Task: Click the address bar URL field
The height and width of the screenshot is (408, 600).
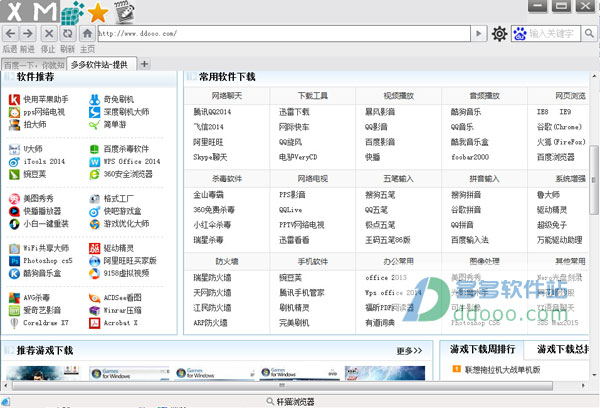Action: click(x=284, y=34)
